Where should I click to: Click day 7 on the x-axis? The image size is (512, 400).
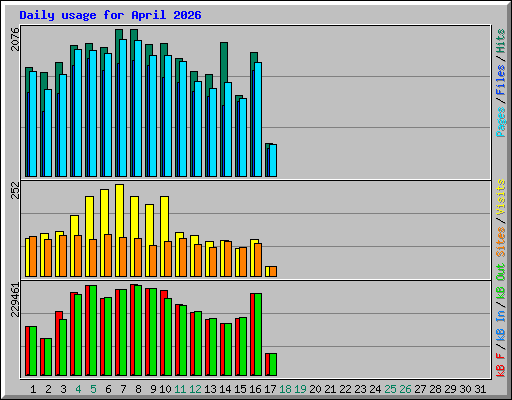pyautogui.click(x=123, y=389)
